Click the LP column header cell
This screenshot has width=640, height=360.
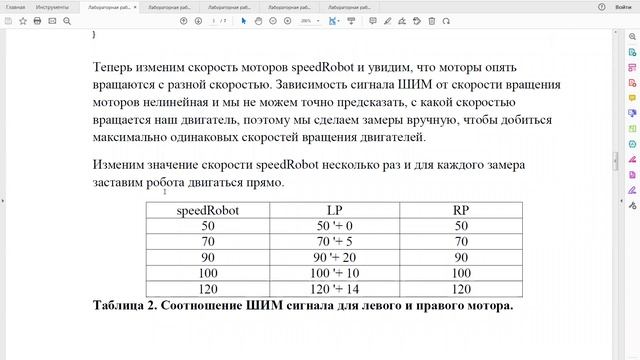pyautogui.click(x=335, y=210)
